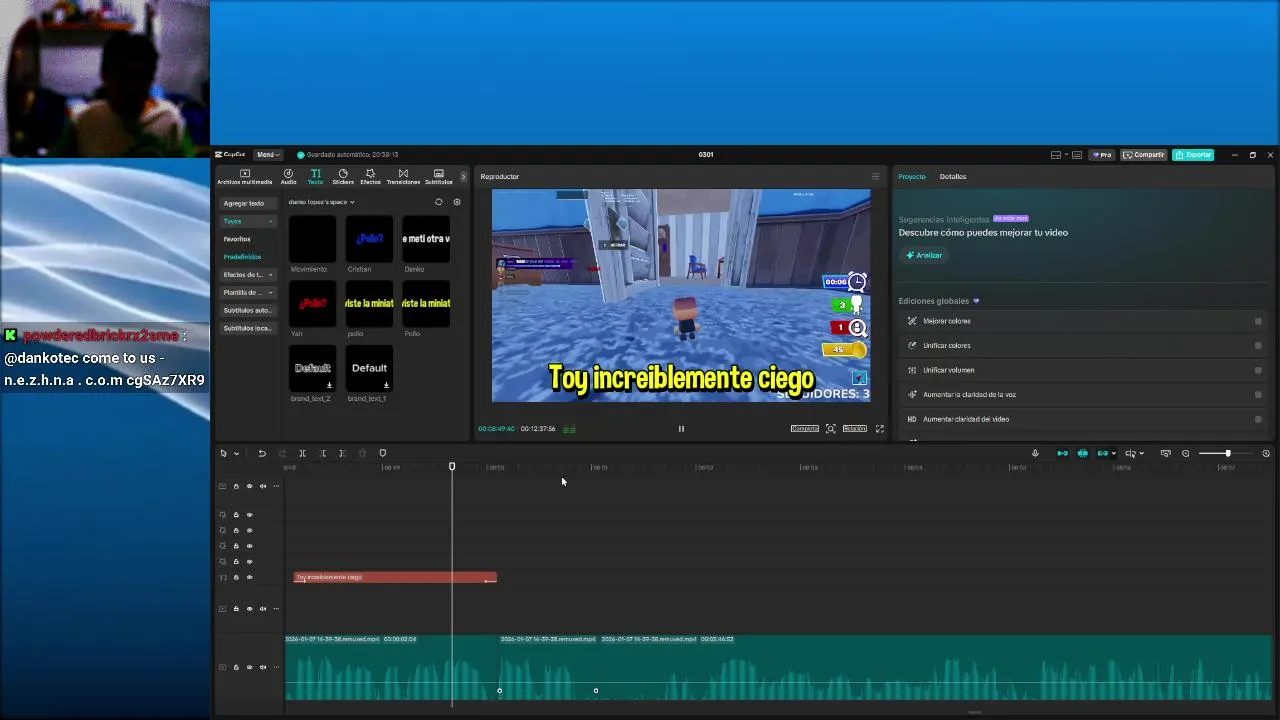This screenshot has width=1280, height=720.
Task: Open the Transiciones tab
Action: 403,177
